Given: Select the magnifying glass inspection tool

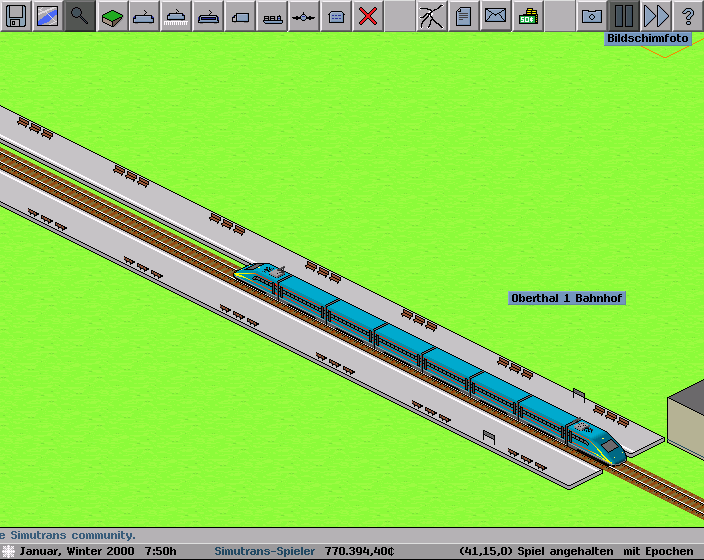Looking at the screenshot, I should point(79,15).
